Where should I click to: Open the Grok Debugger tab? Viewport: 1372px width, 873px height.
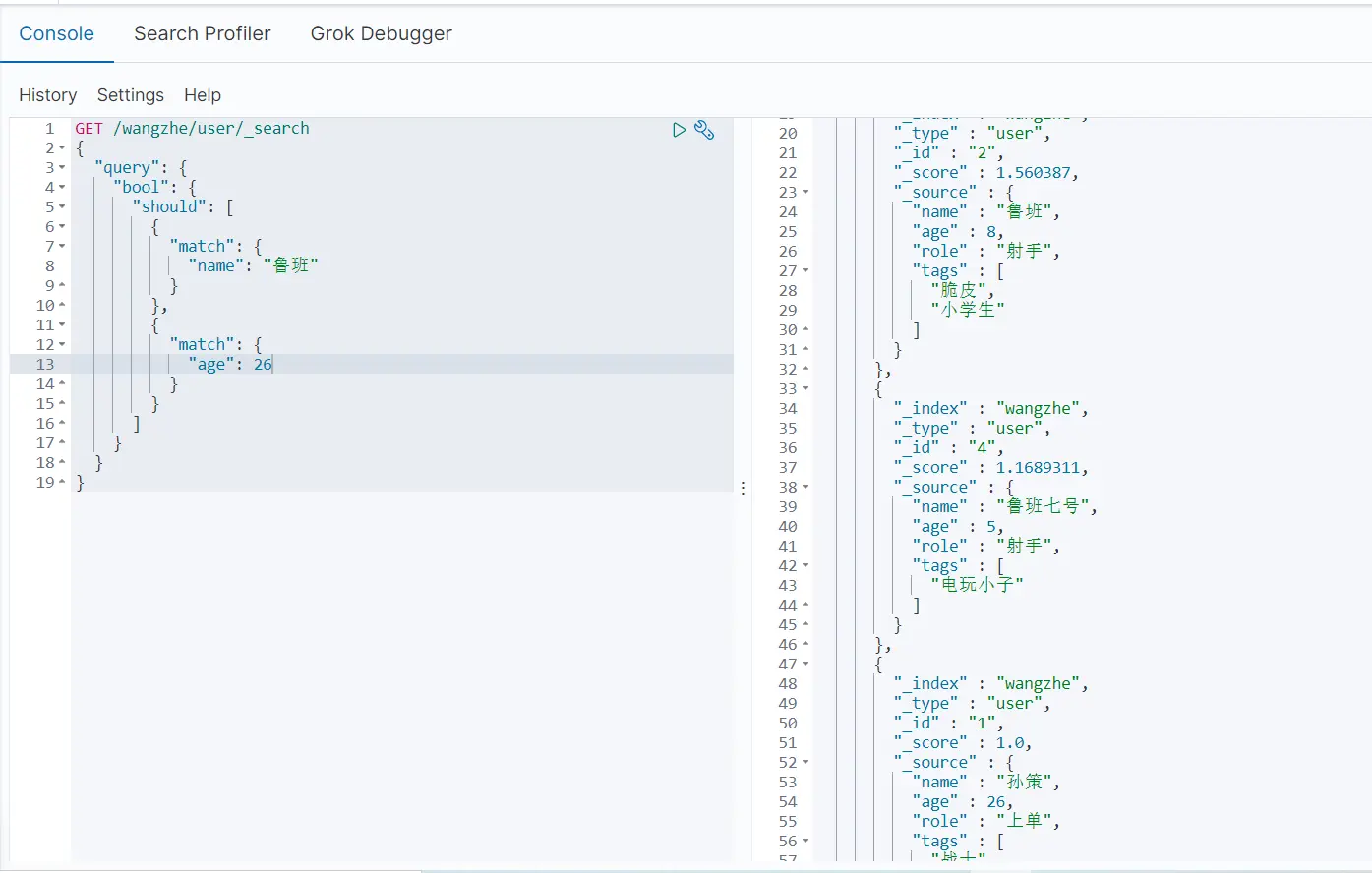(x=382, y=33)
